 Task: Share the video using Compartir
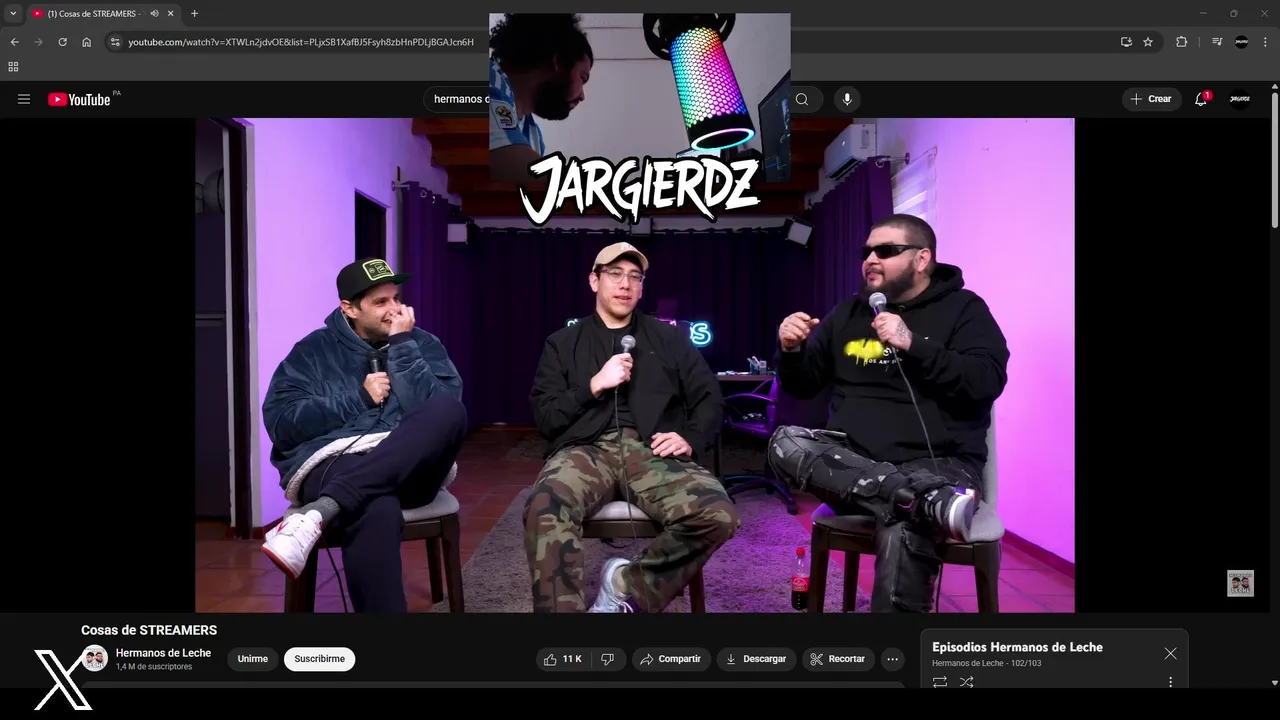(x=671, y=659)
